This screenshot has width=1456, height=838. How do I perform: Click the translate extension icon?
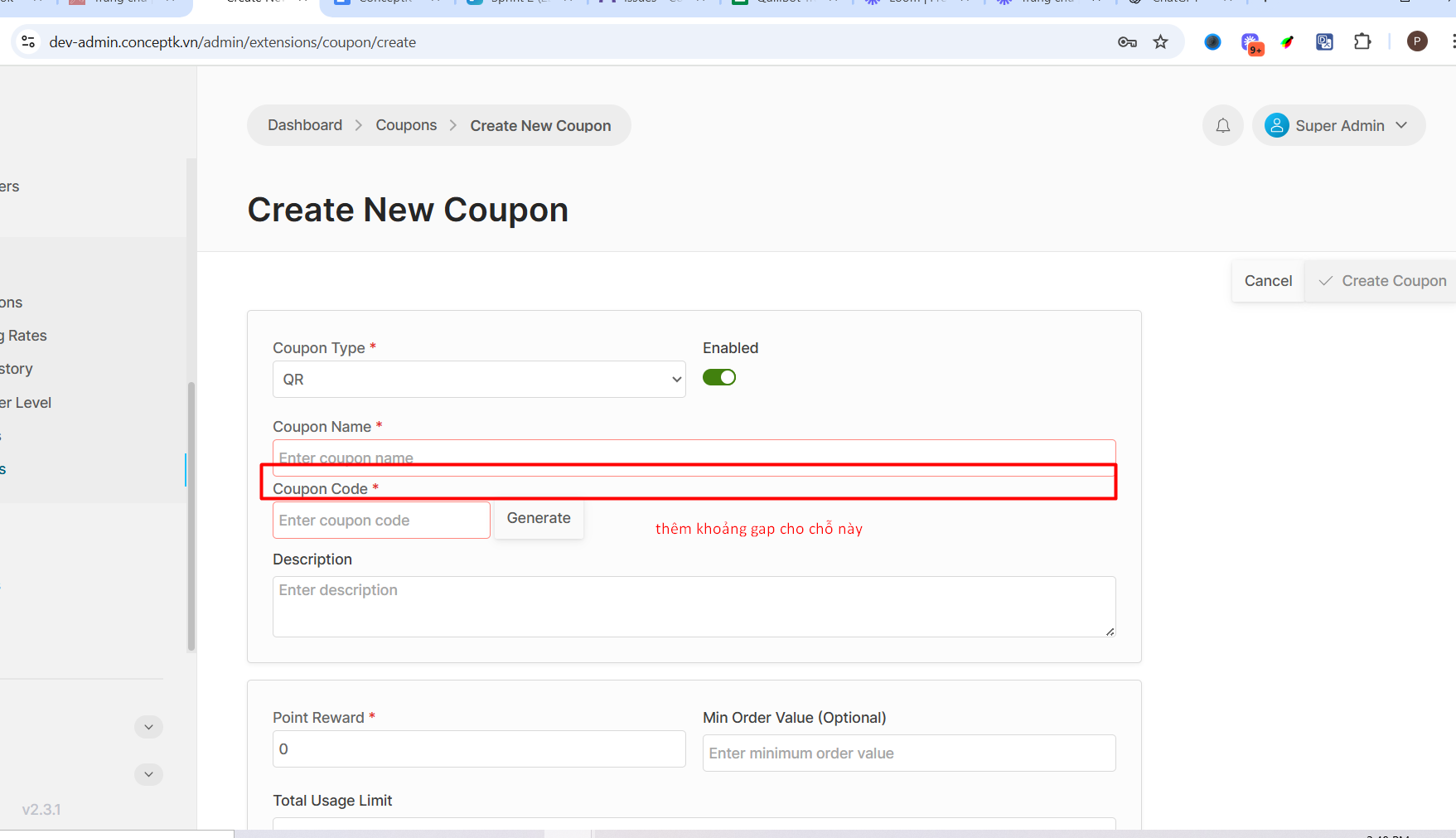[1324, 42]
